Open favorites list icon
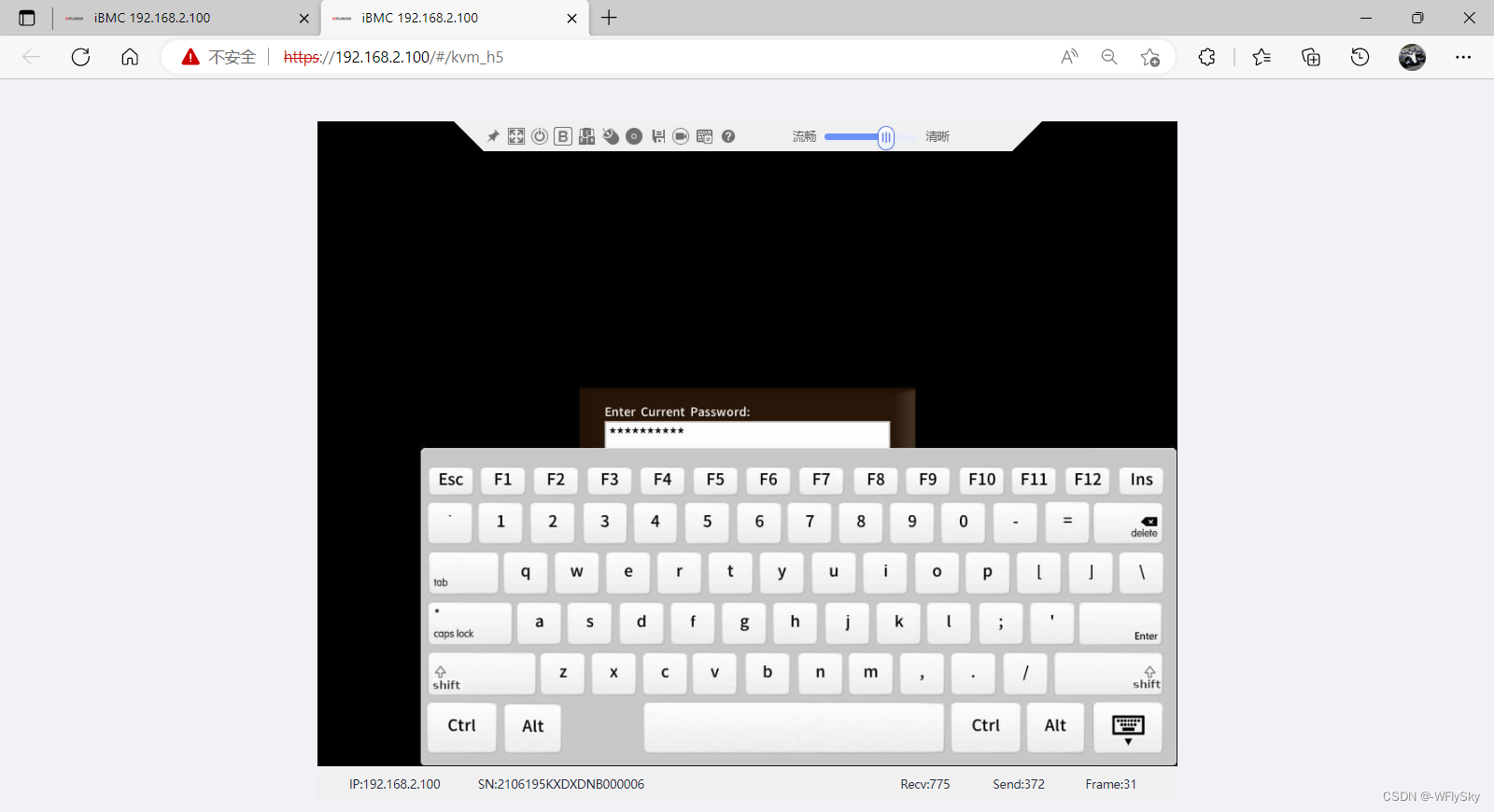 [x=1261, y=57]
